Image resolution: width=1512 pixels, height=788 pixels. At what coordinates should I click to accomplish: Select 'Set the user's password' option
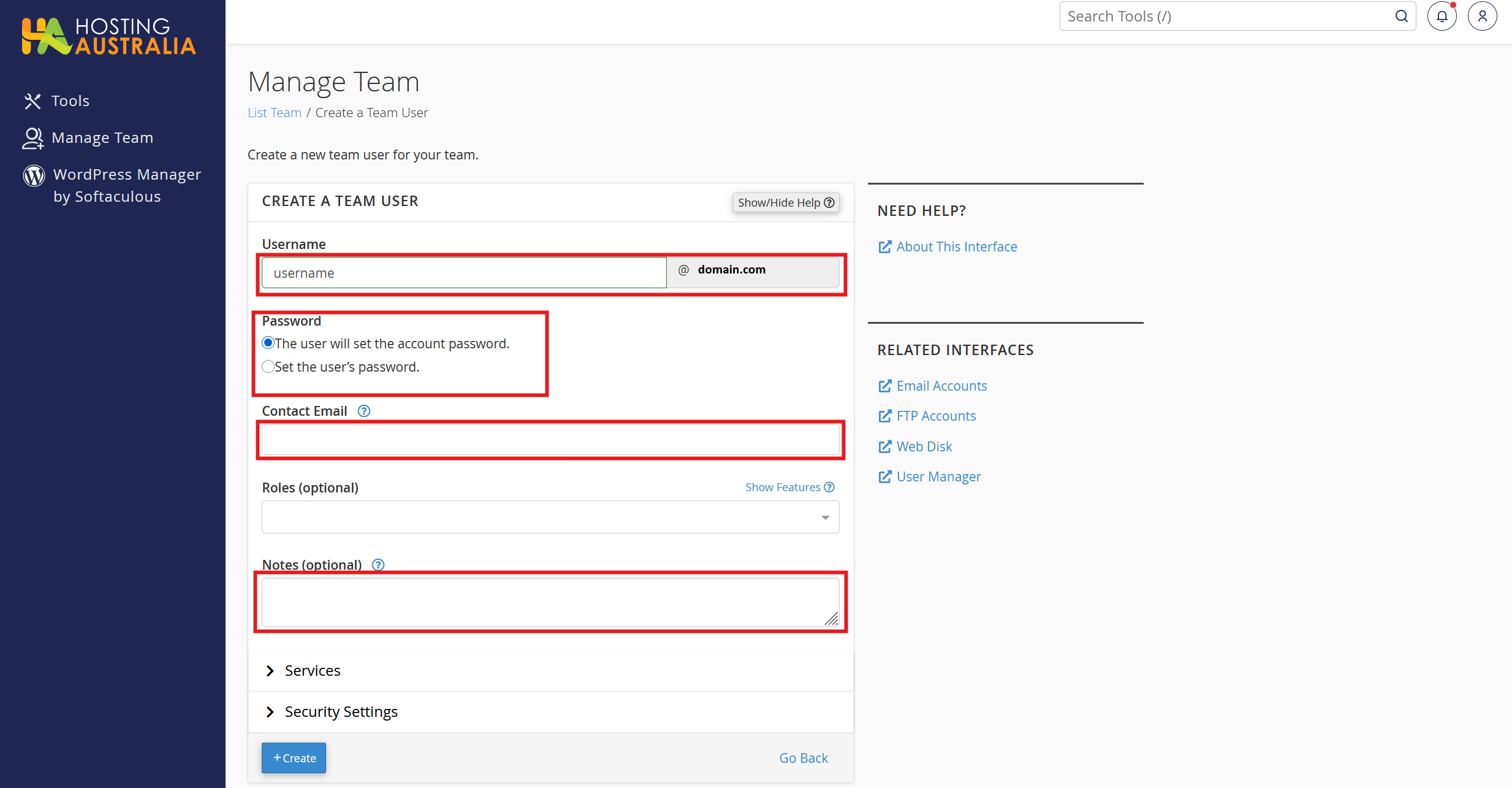(268, 367)
